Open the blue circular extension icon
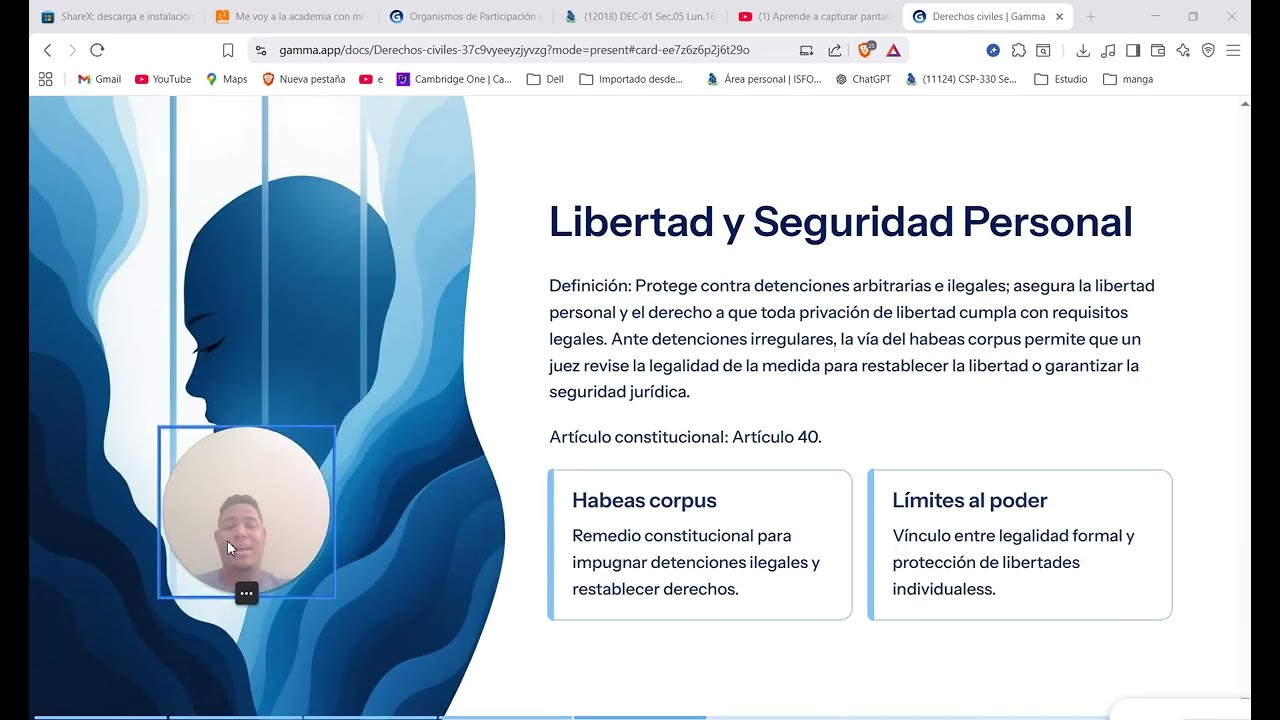The image size is (1280, 720). 993,50
